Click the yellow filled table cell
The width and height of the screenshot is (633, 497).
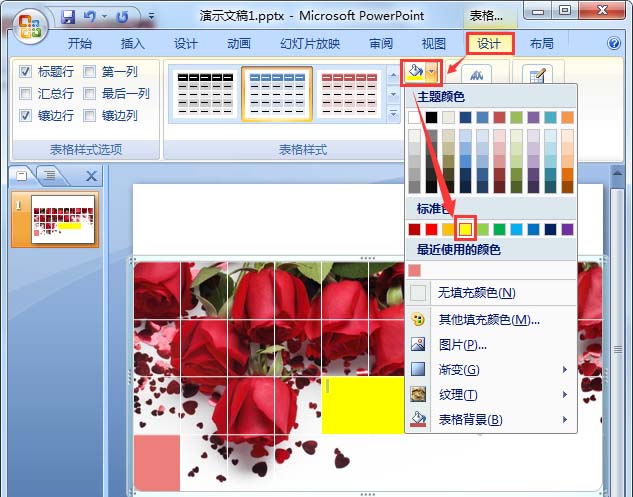coord(363,405)
